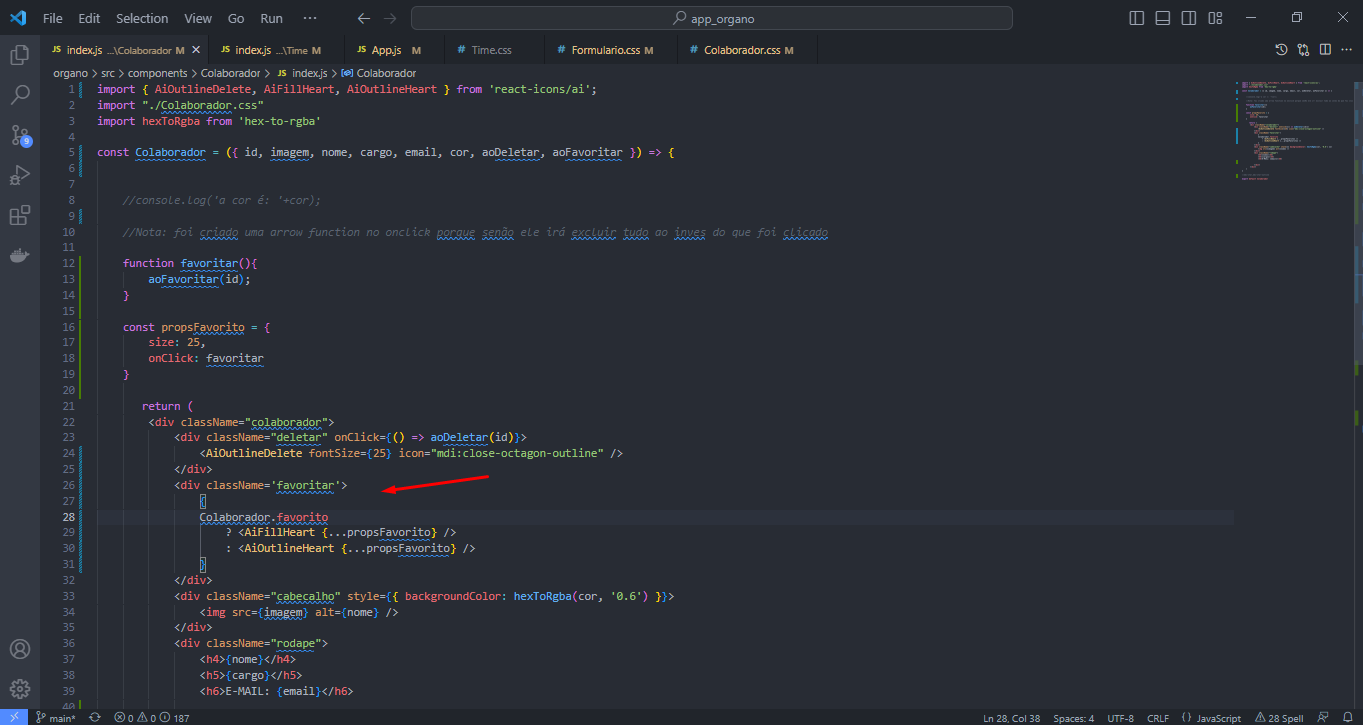Expand the 'index.js' breadcrumb
Screen dimensions: 1363x725
click(x=301, y=73)
